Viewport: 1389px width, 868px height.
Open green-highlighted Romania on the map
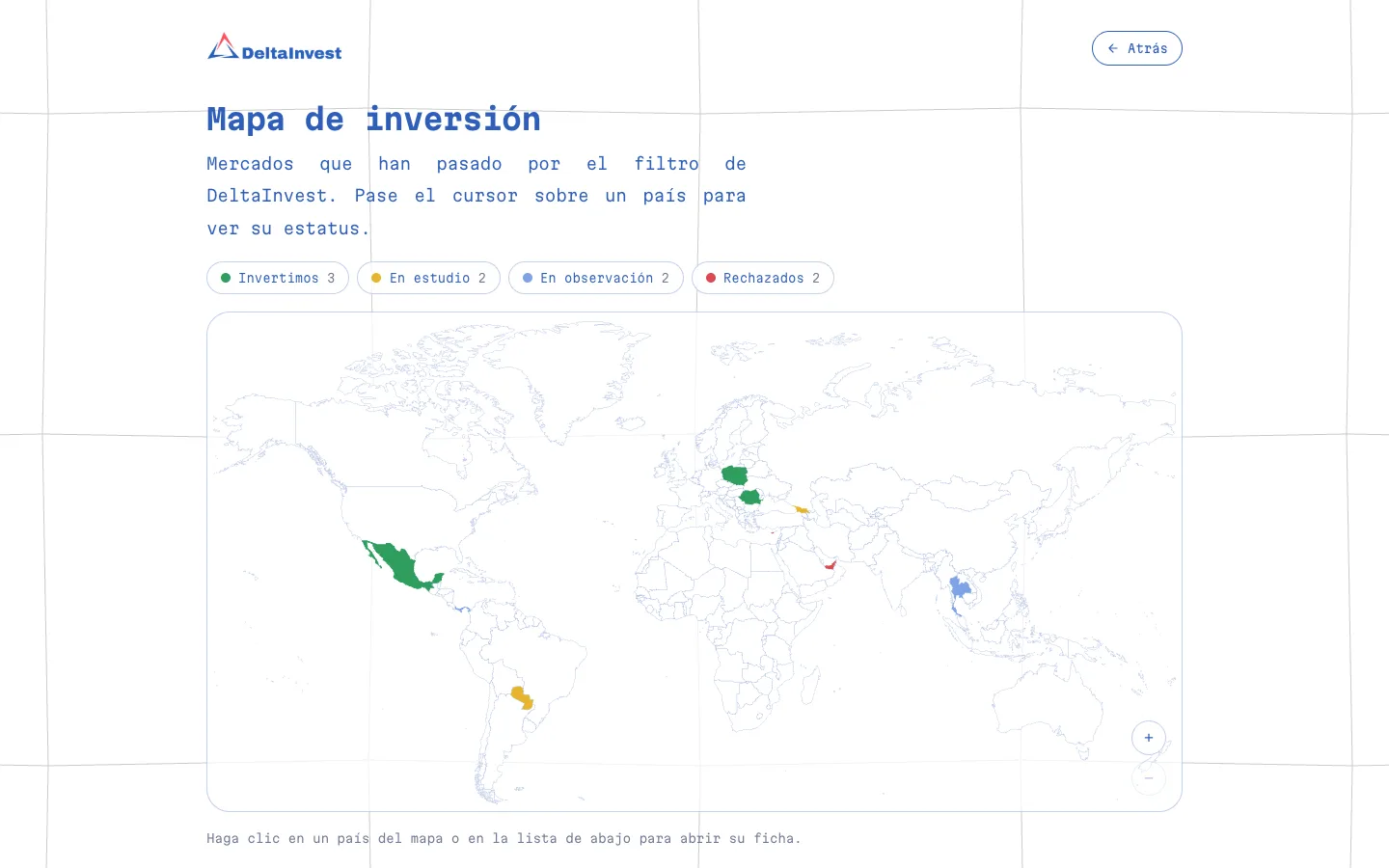[x=750, y=498]
